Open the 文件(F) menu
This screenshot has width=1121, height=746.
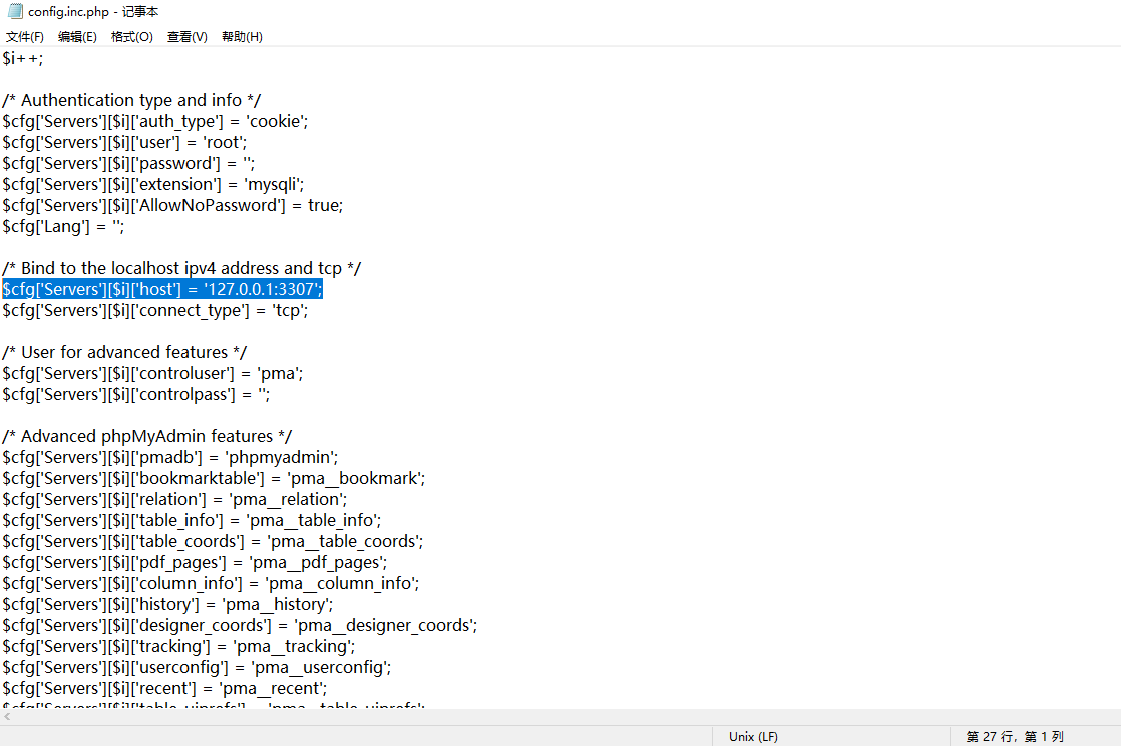point(24,36)
